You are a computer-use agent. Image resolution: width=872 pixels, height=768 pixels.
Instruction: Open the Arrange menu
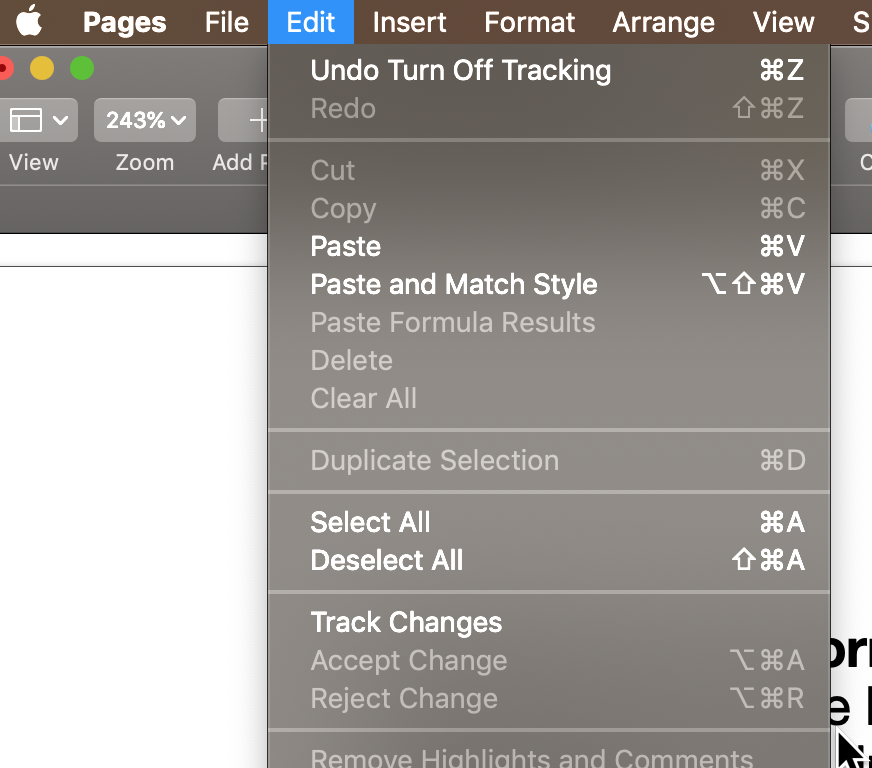[x=663, y=21]
